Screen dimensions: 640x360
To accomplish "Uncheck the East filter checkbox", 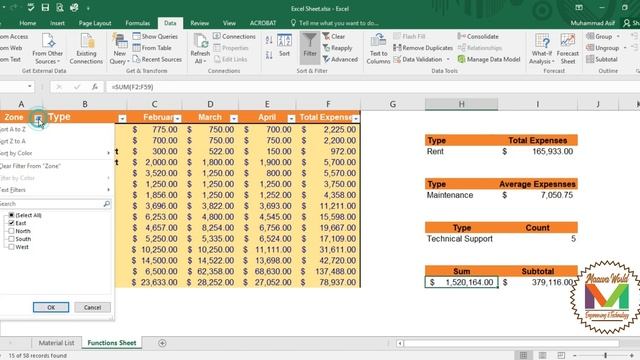I will tap(11, 223).
